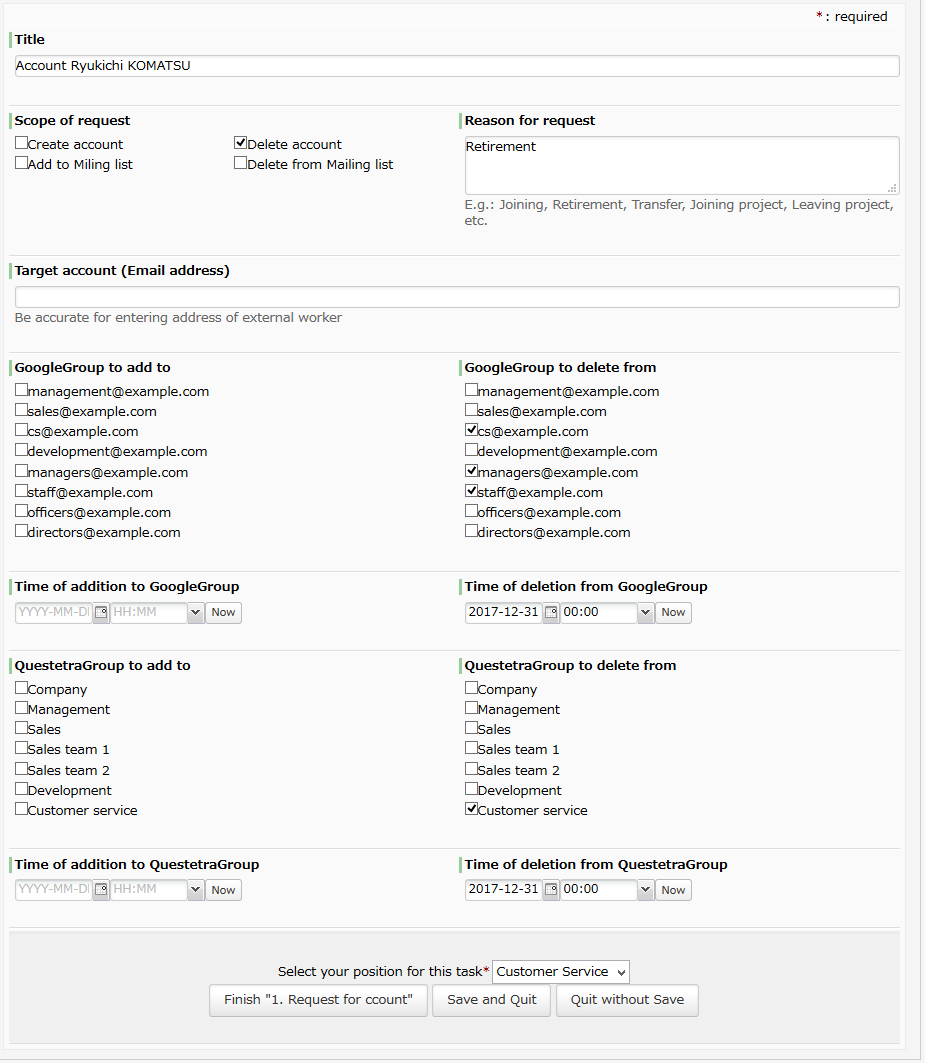Viewport: 925px width, 1063px height.
Task: Expand time dropdown for GoogleGroup addition
Action: 195,613
